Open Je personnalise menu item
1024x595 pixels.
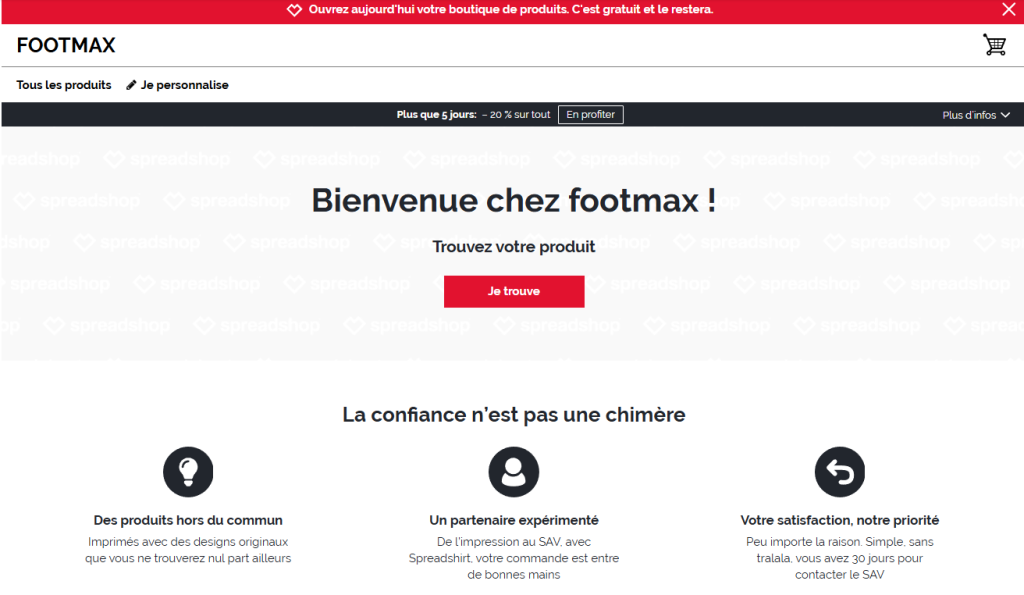(178, 85)
